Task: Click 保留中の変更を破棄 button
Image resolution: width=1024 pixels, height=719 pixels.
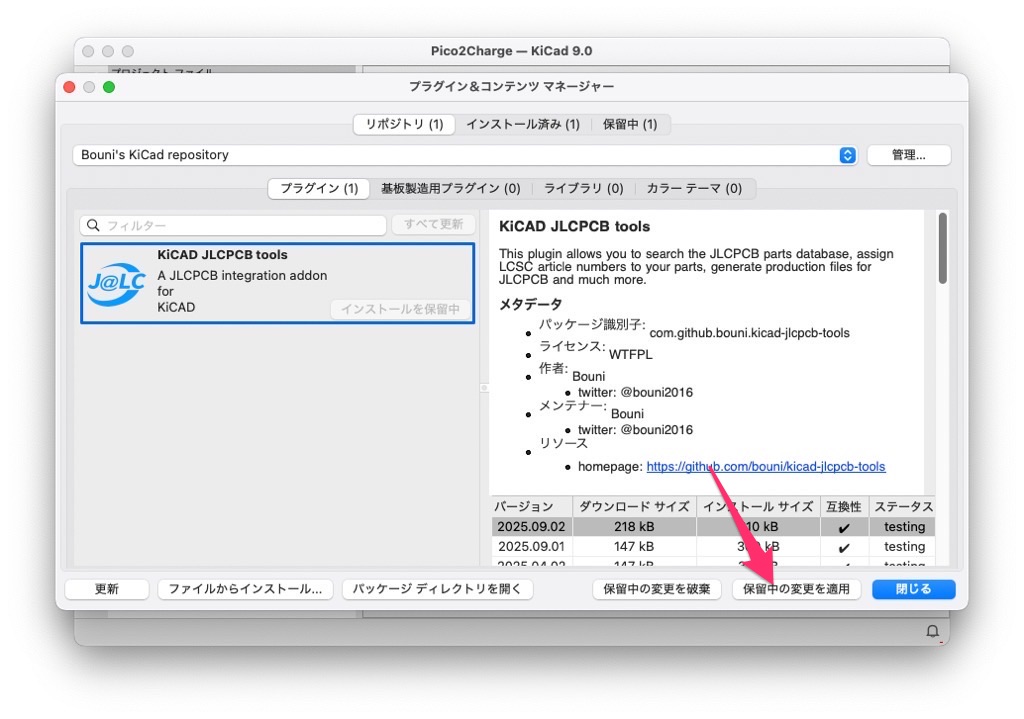Action: point(657,589)
